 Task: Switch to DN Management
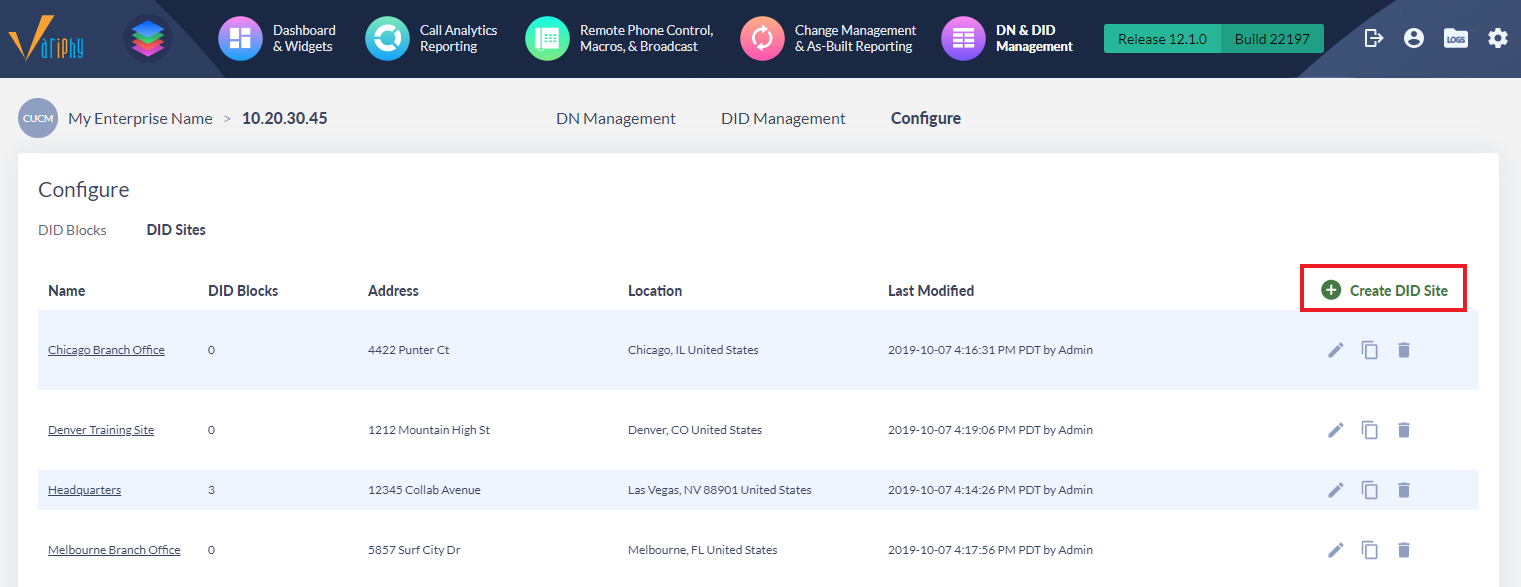[x=615, y=118]
